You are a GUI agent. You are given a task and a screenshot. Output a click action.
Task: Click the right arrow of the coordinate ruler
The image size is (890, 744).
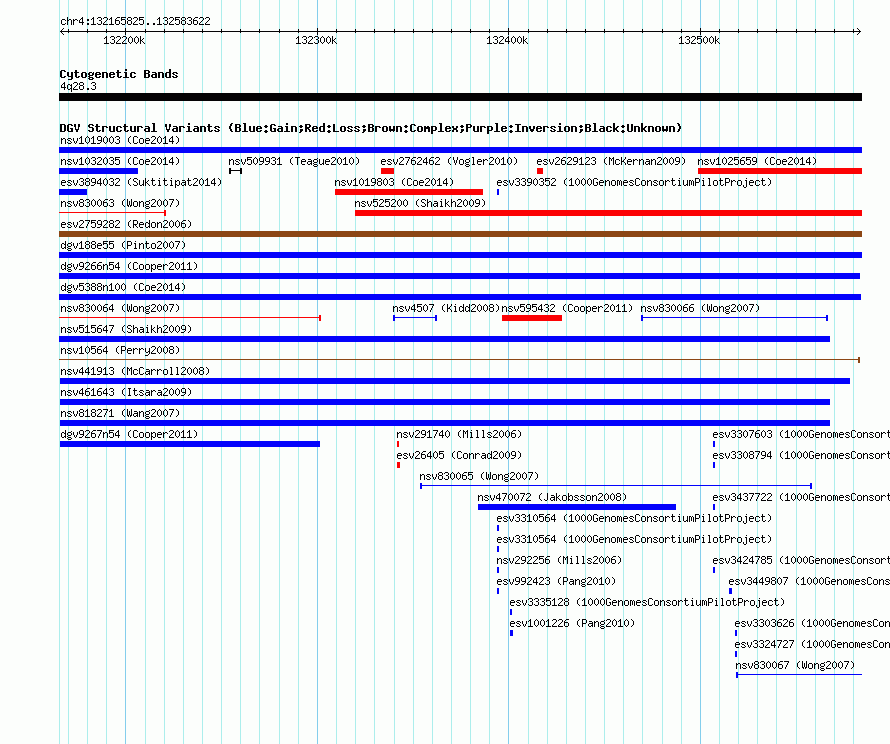pos(858,31)
